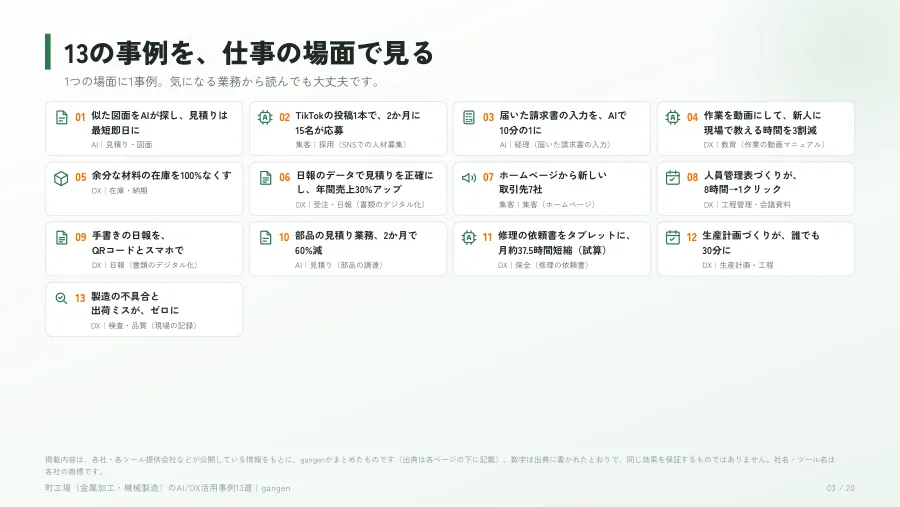This screenshot has height=507, width=900.
Task: Click the page number '03 / 20'
Action: tap(840, 488)
